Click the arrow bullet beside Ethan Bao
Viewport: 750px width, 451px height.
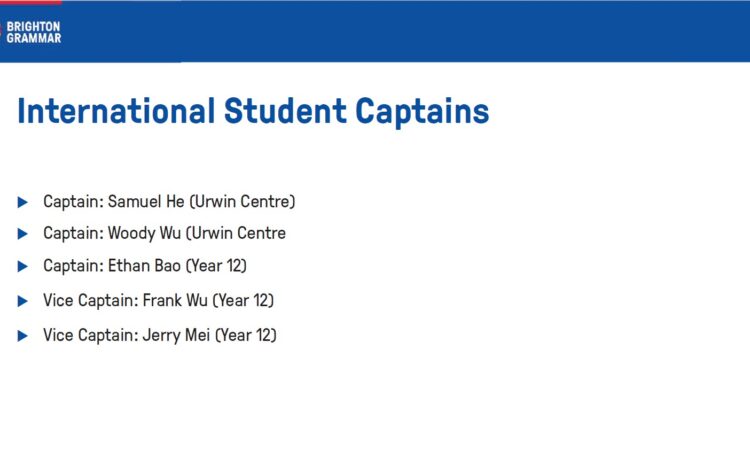pyautogui.click(x=22, y=266)
